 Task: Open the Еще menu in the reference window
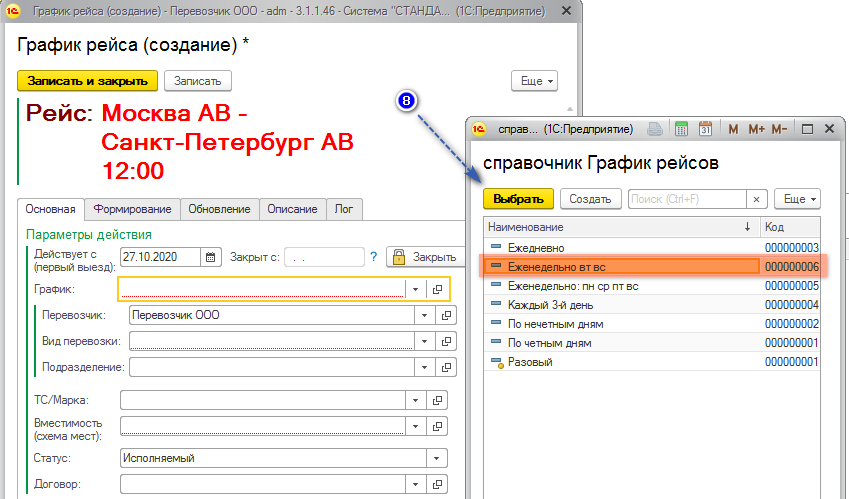click(797, 199)
